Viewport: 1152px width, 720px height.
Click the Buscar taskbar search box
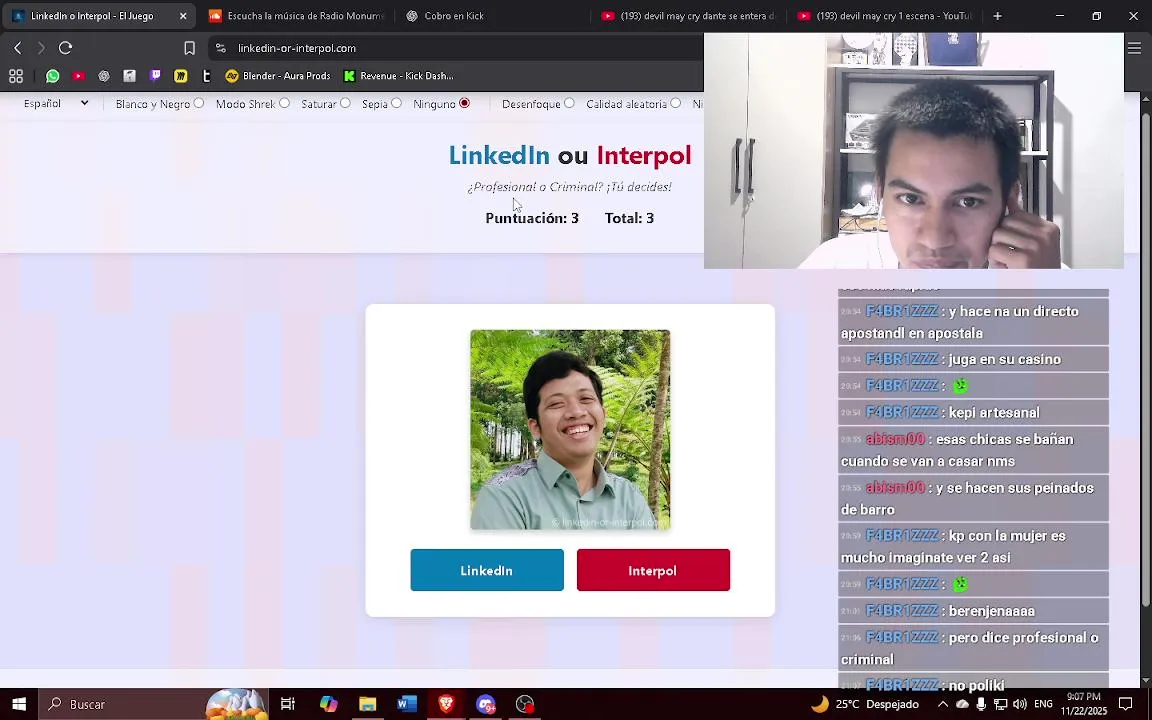pyautogui.click(x=153, y=704)
